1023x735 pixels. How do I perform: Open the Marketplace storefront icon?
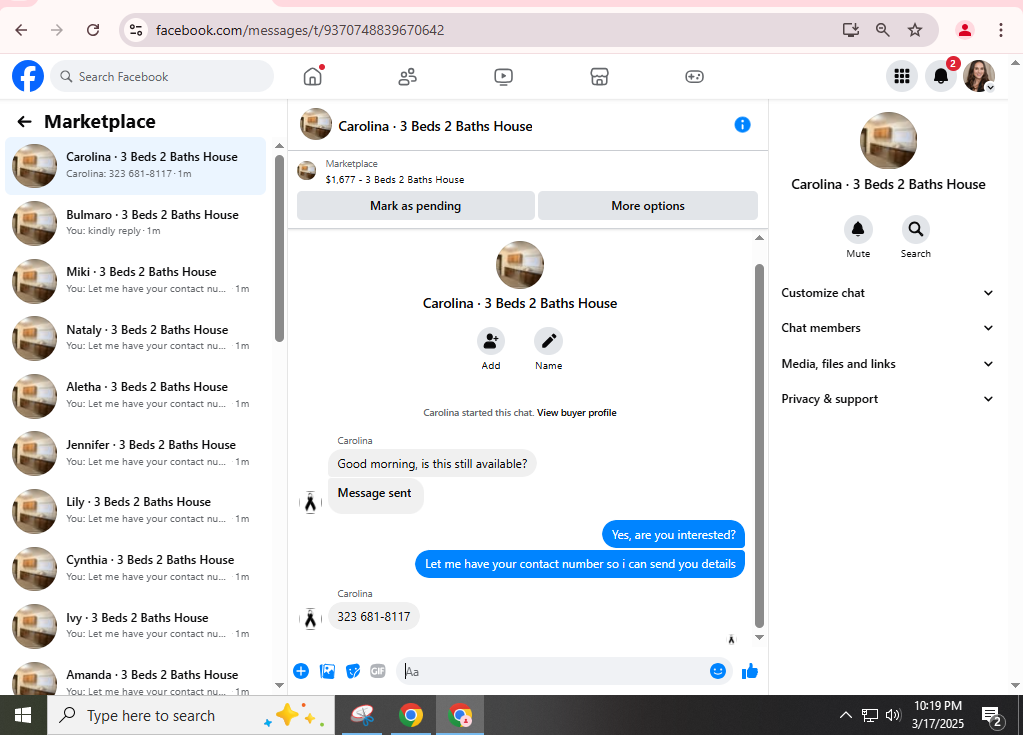[x=599, y=77]
